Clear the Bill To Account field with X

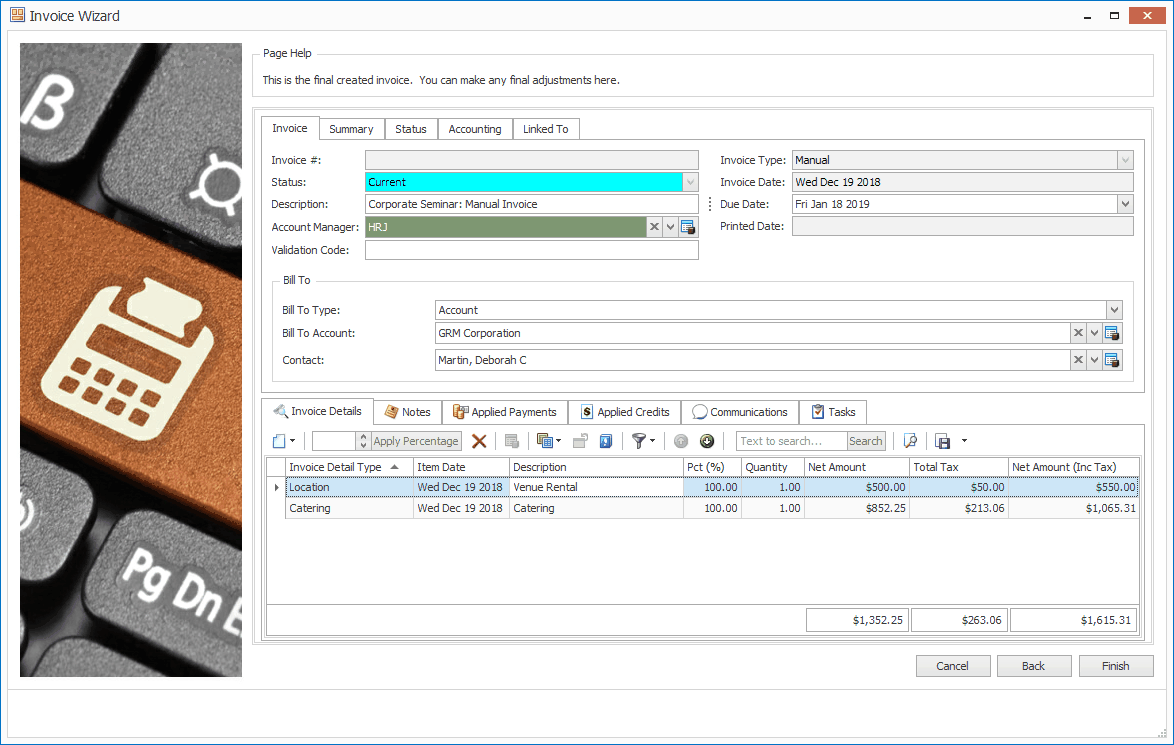[1078, 333]
